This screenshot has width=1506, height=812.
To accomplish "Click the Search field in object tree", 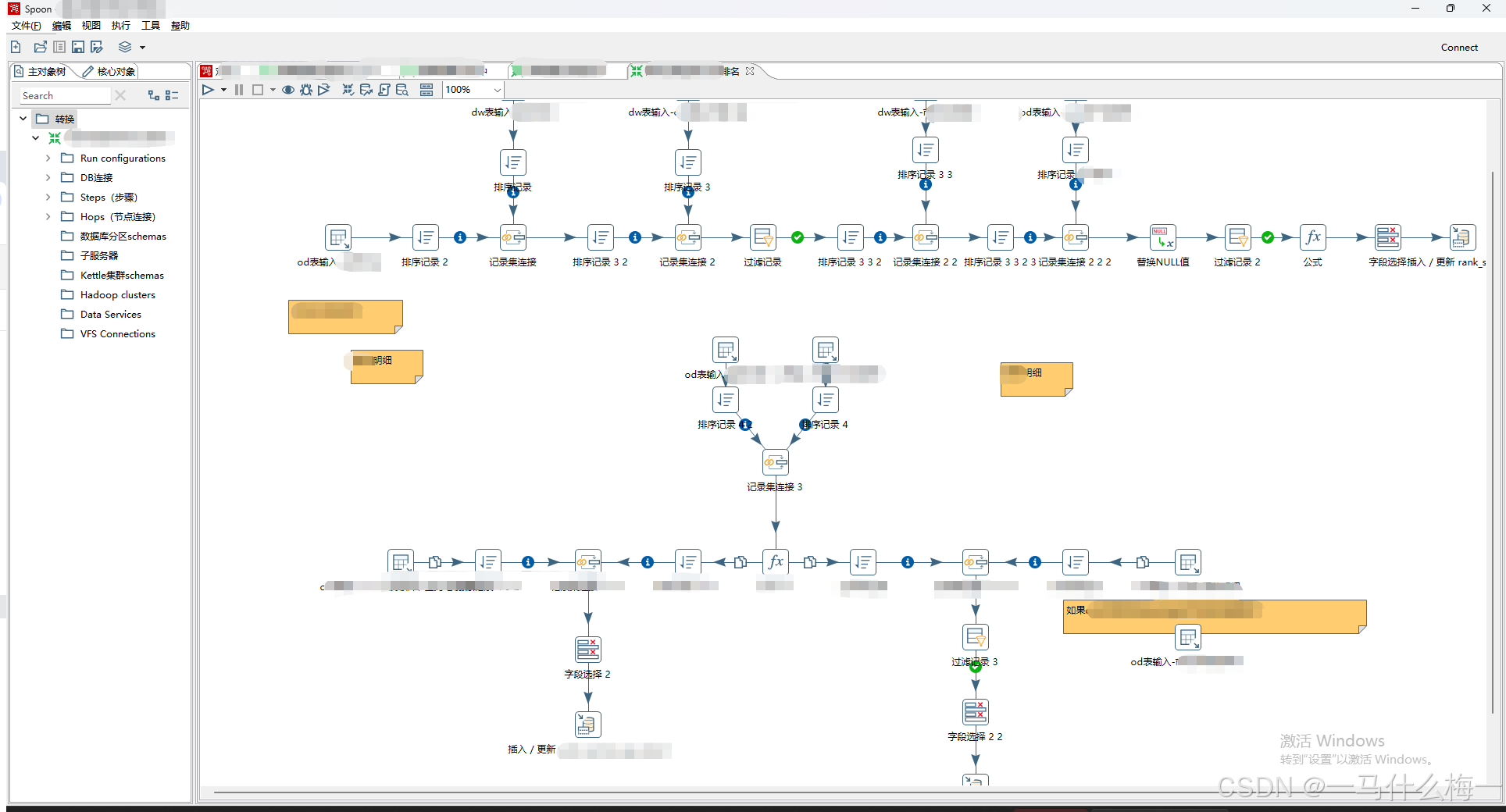I will 65,95.
